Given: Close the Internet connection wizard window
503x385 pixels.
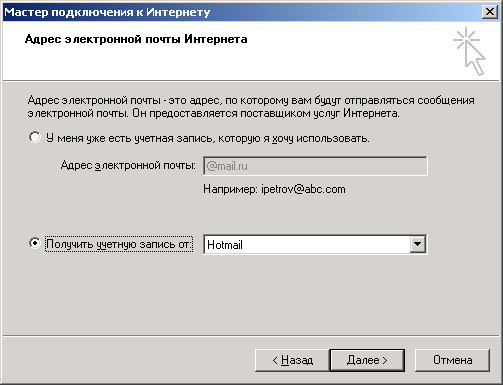Looking at the screenshot, I should tap(489, 12).
